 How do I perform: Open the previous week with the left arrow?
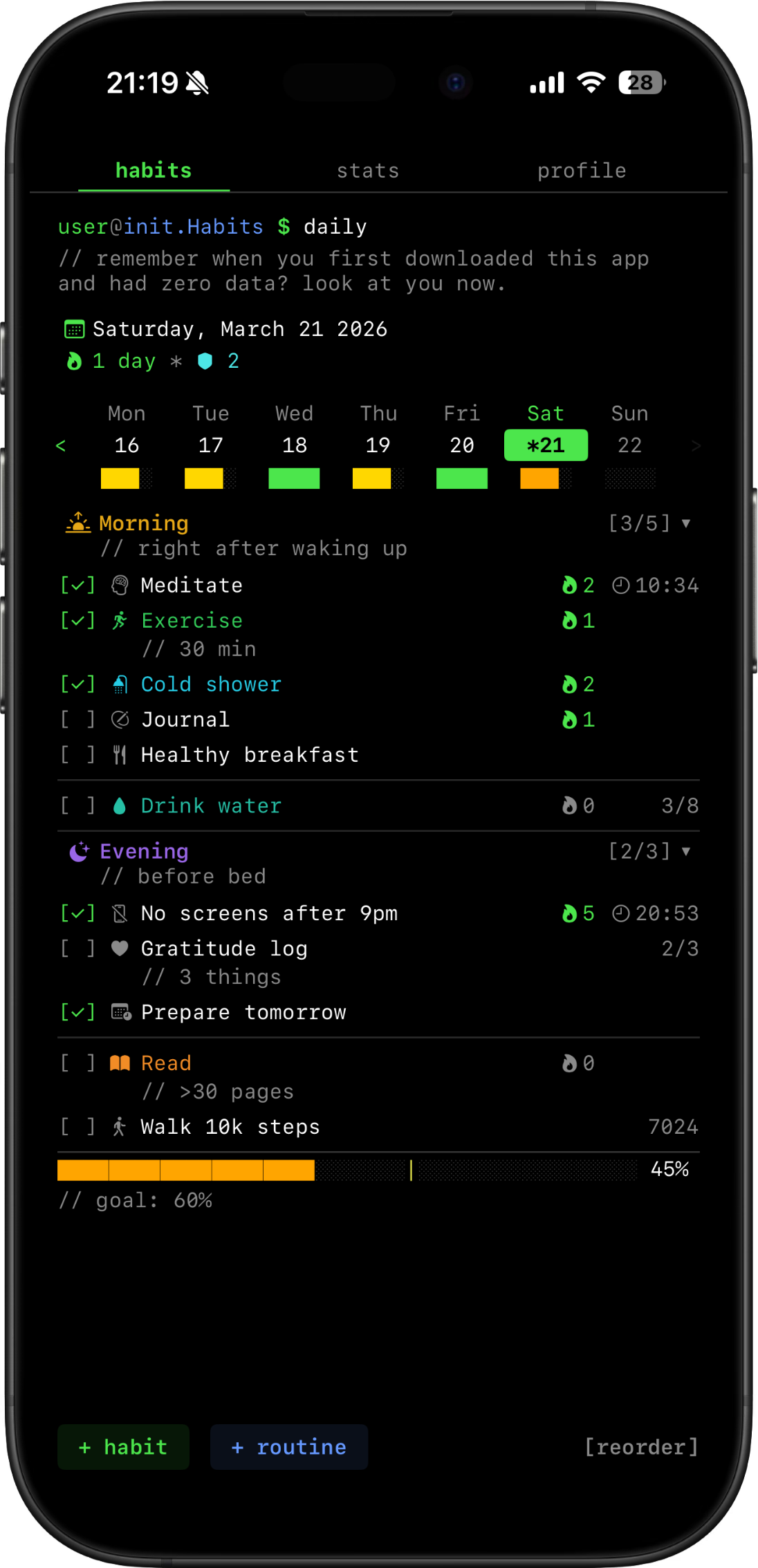point(62,445)
